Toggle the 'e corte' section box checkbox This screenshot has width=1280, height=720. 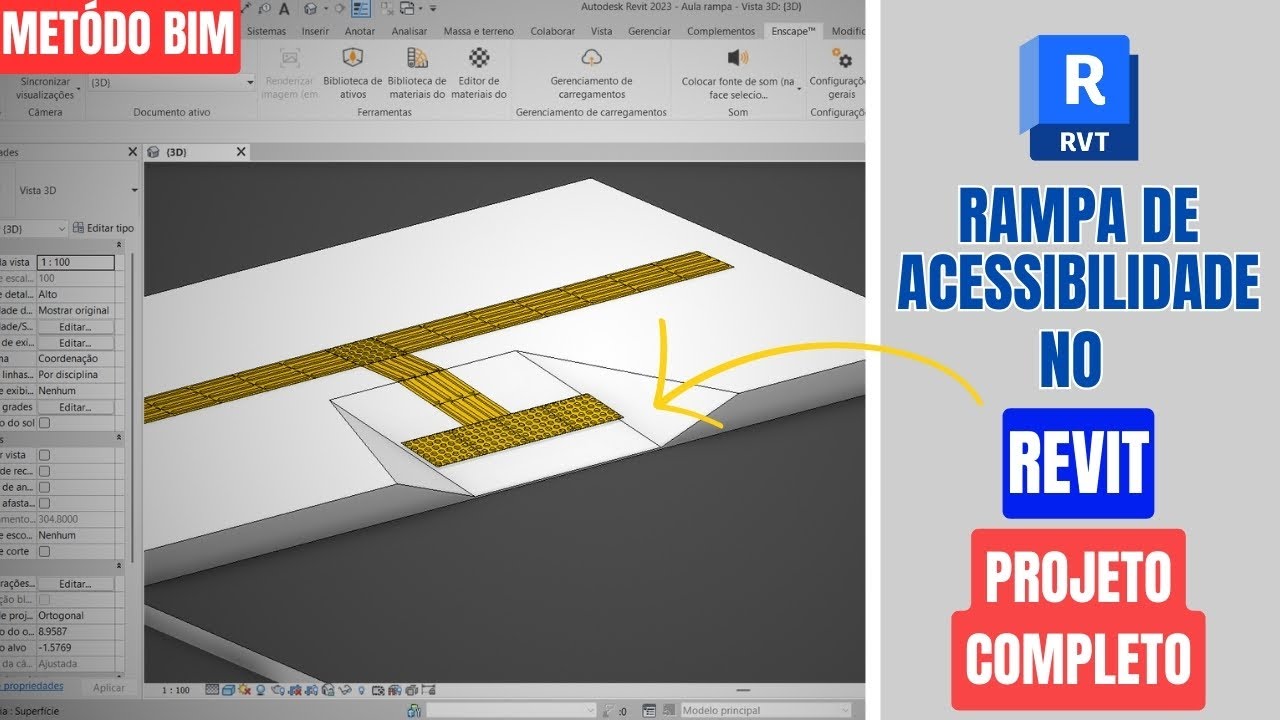coord(44,551)
